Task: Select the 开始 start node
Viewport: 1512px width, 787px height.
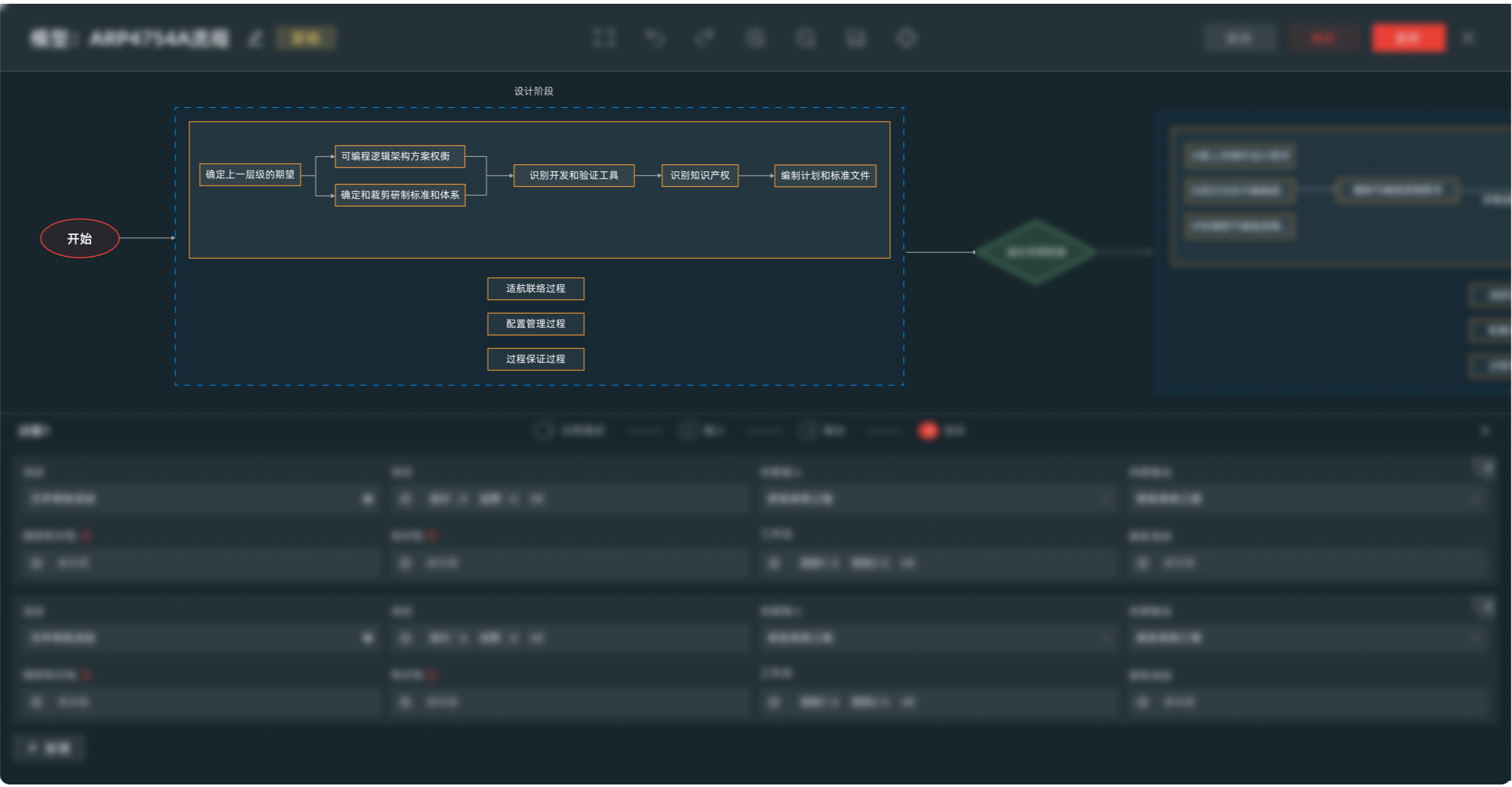Action: pos(80,239)
